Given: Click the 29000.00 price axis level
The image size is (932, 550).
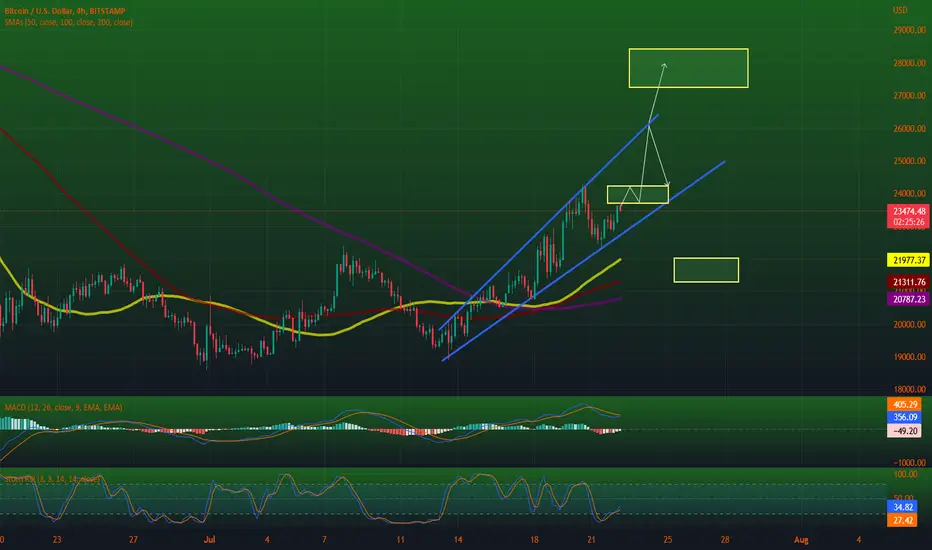Looking at the screenshot, I should coord(909,30).
